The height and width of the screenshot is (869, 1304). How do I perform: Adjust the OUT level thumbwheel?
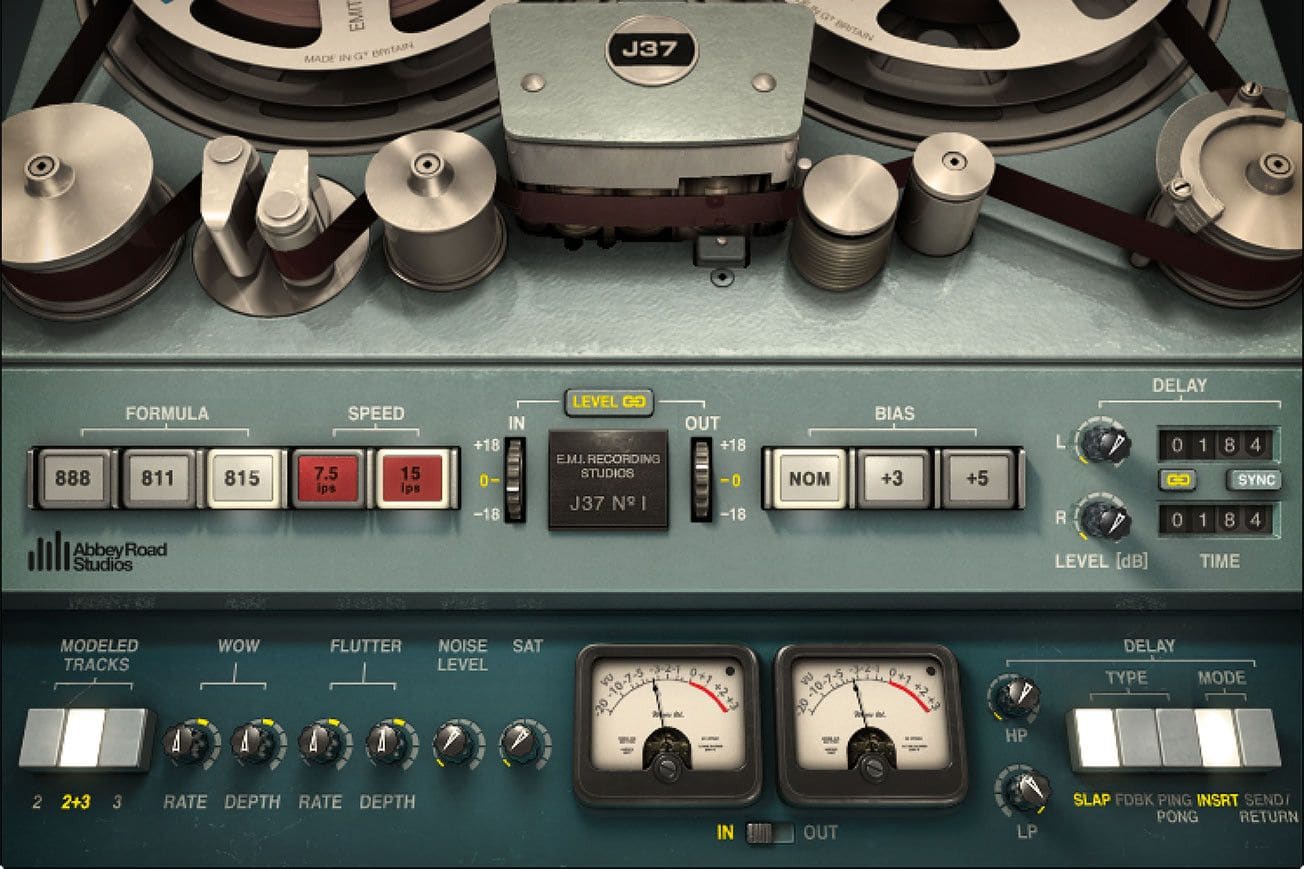[702, 479]
